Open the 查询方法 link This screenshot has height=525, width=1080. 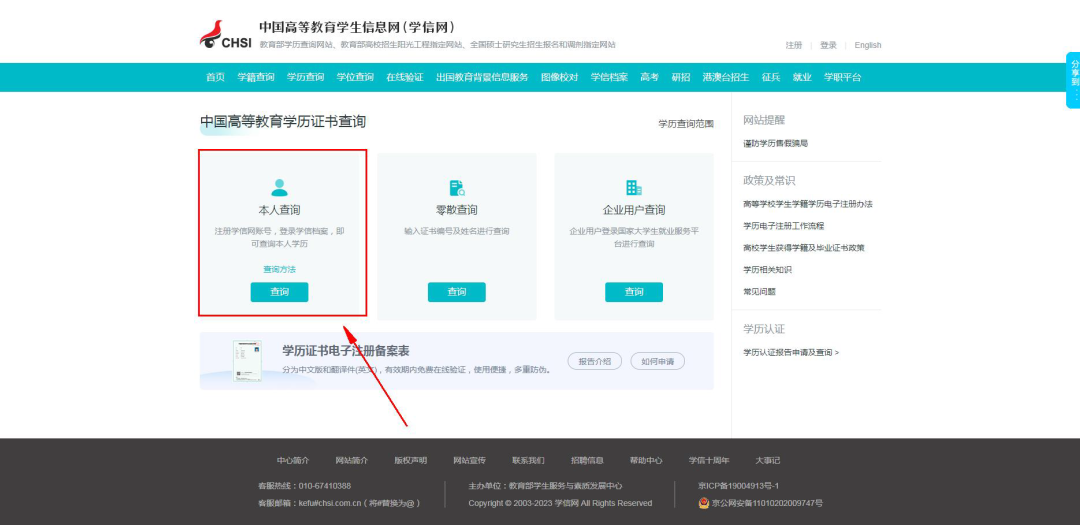click(x=279, y=269)
